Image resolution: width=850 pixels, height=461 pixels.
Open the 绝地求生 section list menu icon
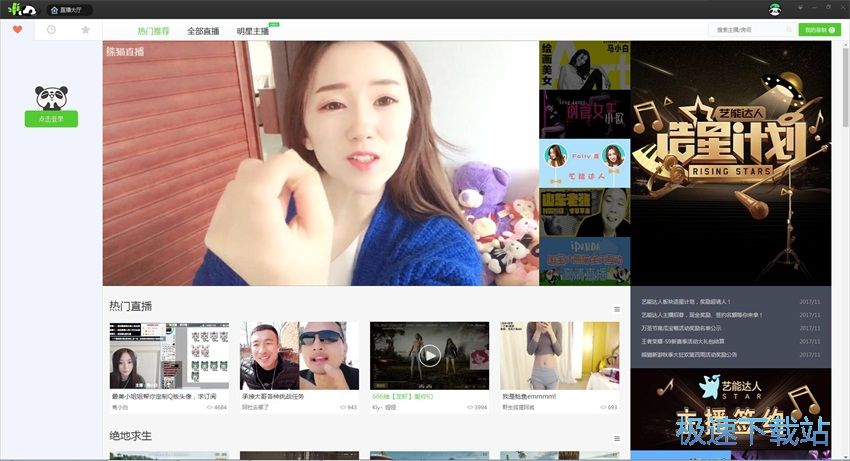pos(617,438)
